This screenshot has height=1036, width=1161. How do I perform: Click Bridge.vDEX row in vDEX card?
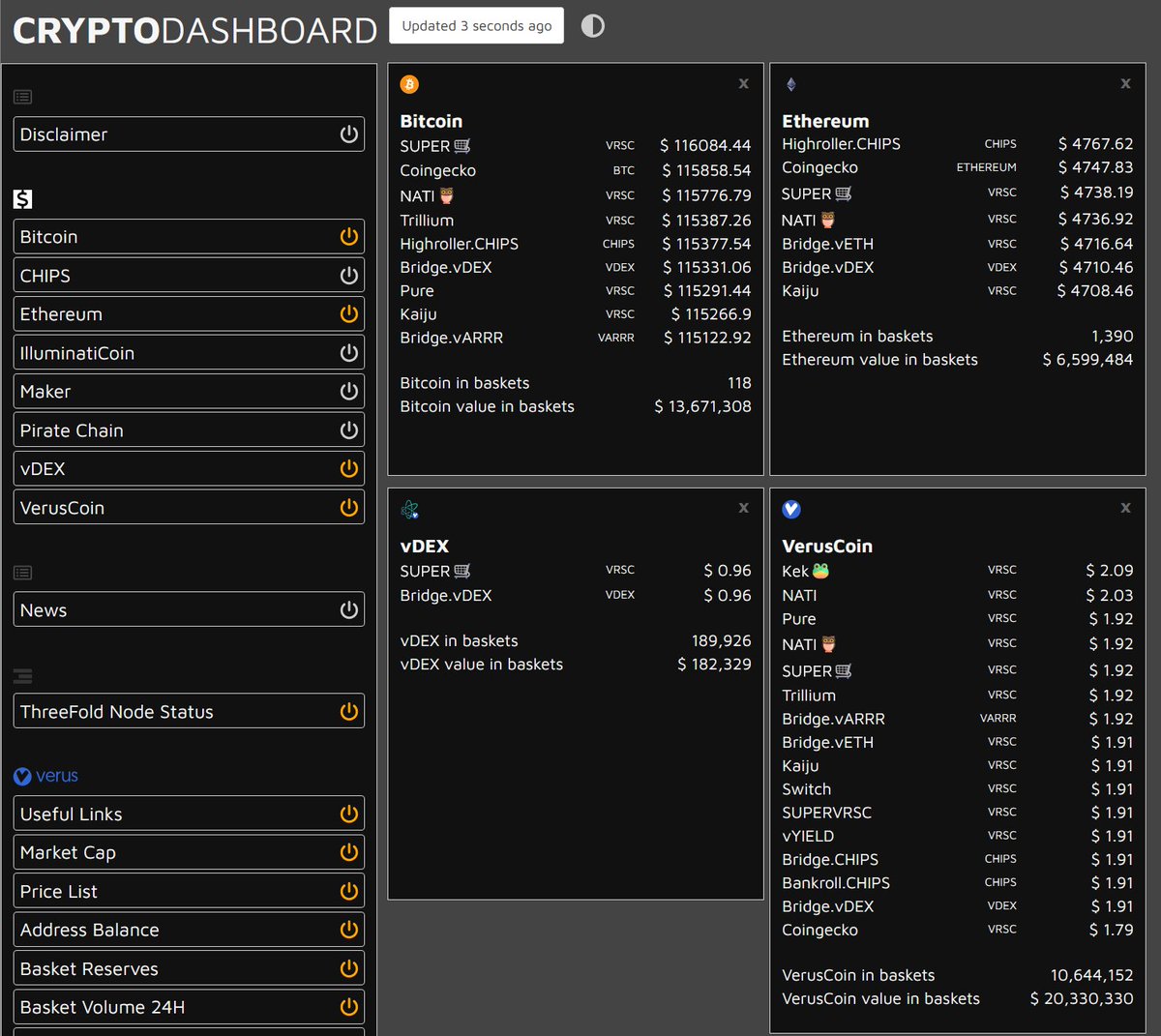576,596
